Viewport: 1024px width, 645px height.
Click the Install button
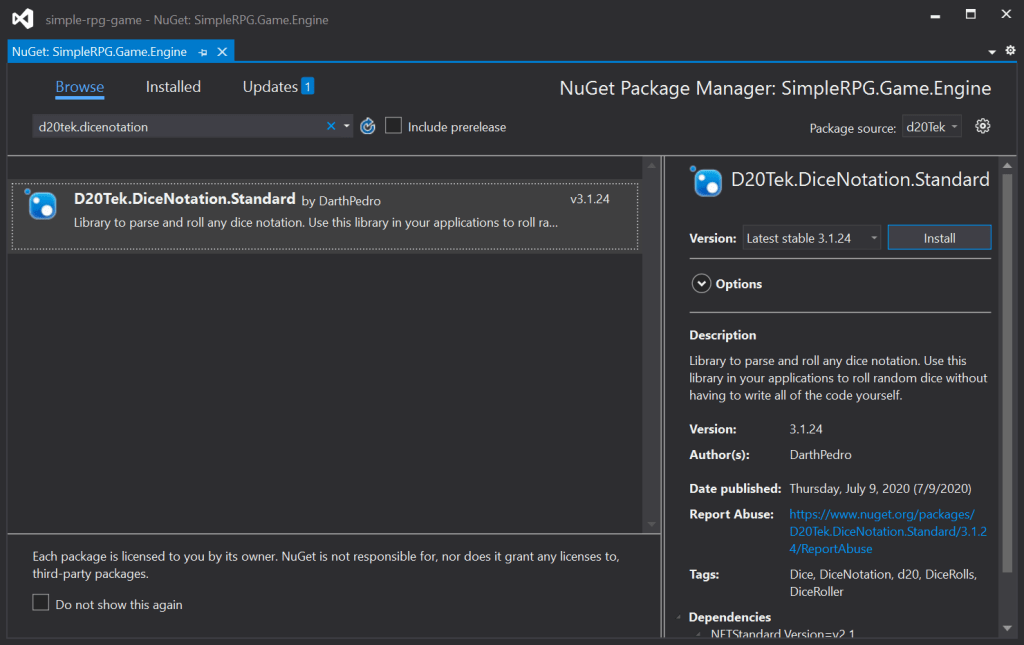tap(939, 238)
